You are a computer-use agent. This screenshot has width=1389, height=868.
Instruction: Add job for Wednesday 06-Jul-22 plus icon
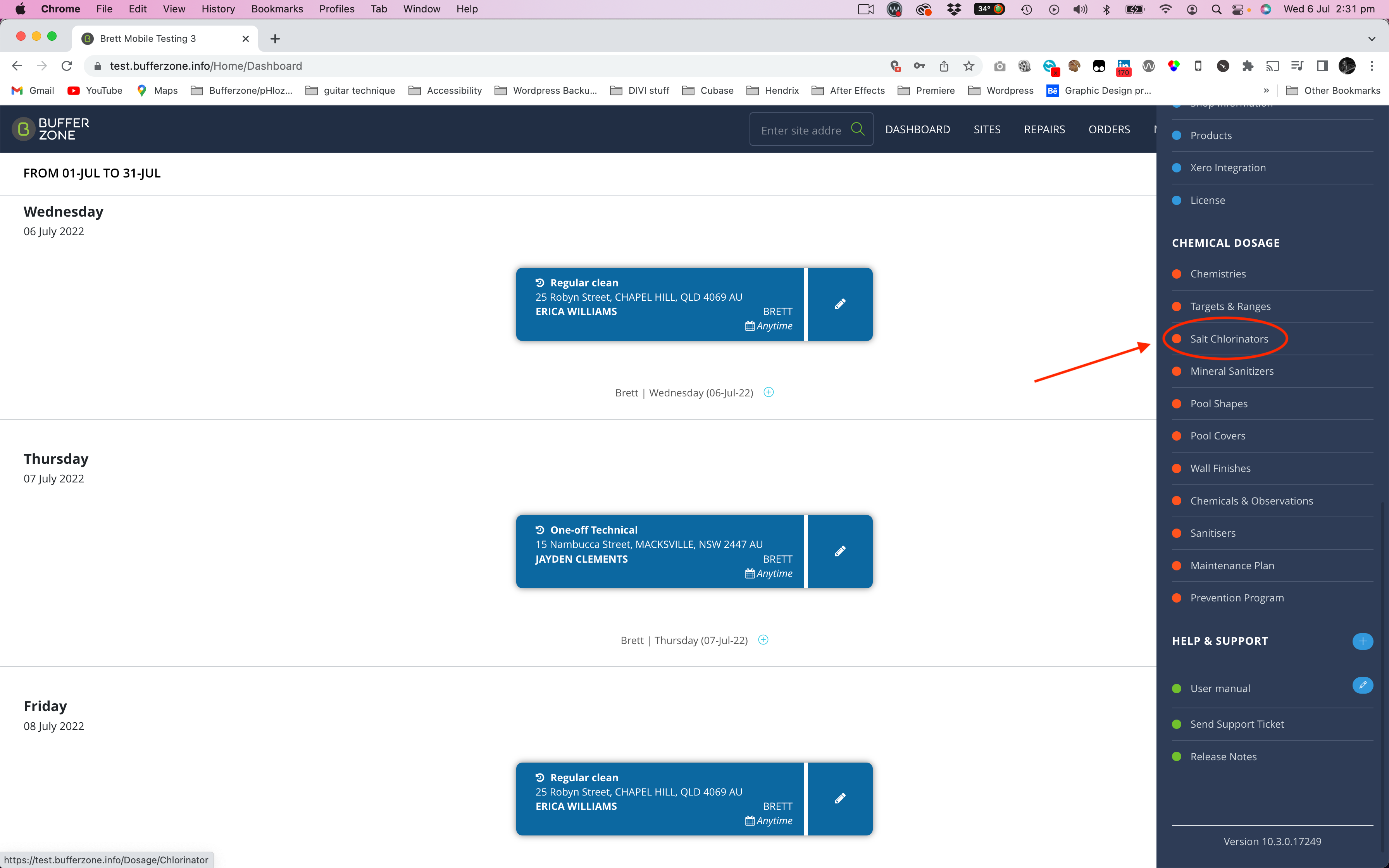(769, 392)
